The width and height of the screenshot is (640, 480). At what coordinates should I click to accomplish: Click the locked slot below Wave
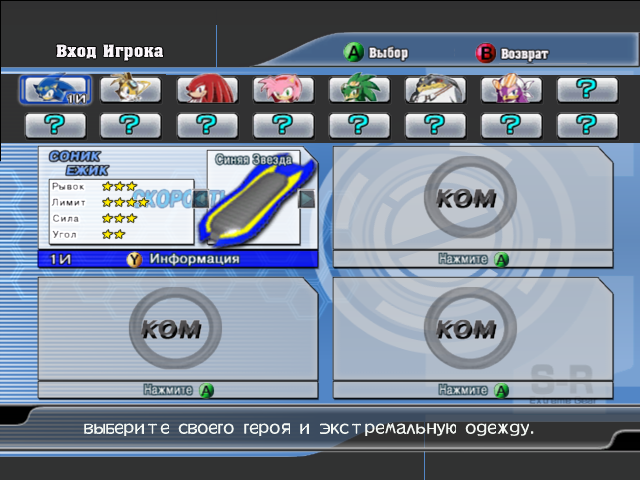click(511, 125)
